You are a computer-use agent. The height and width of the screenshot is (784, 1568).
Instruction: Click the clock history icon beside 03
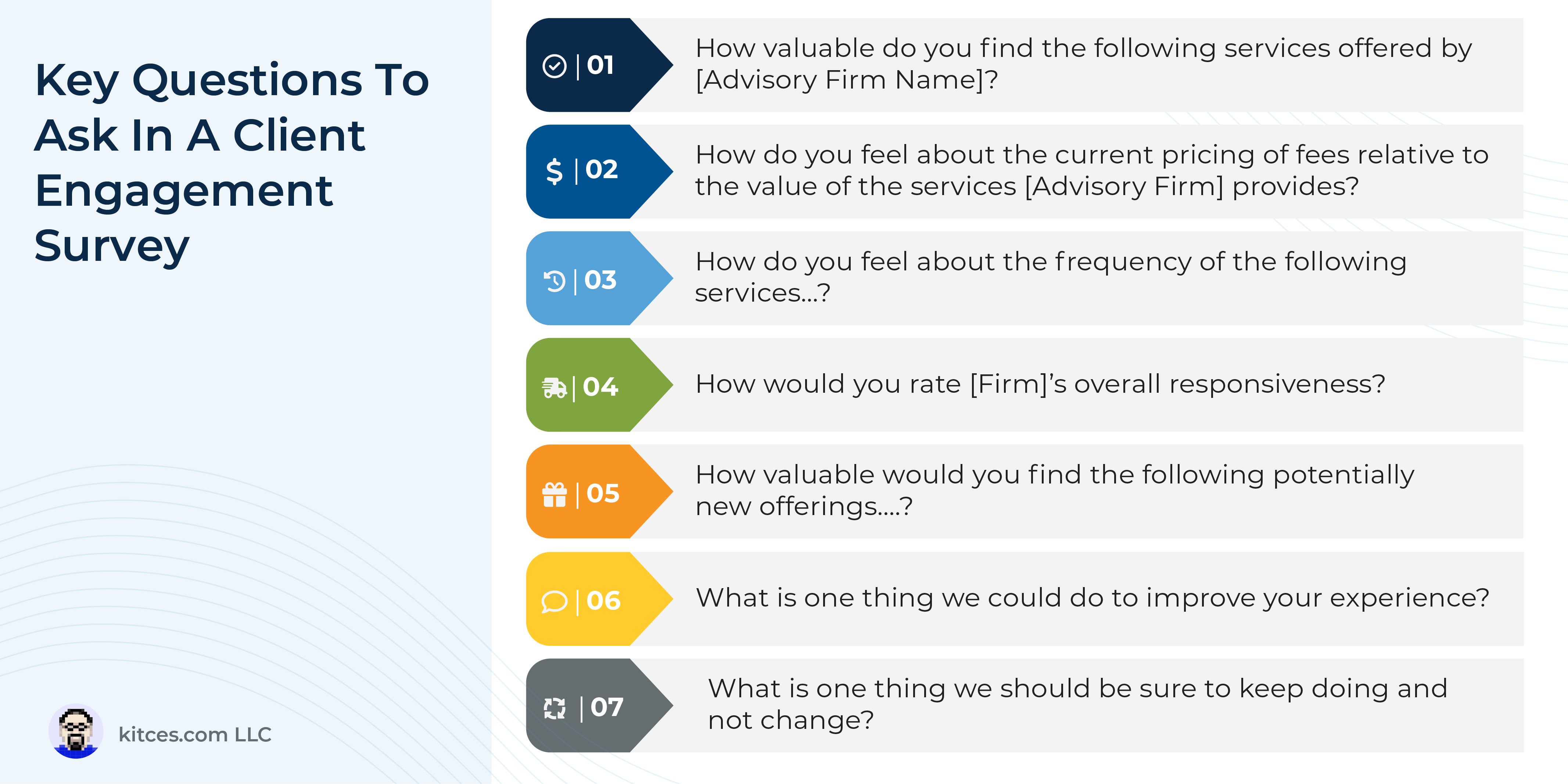pyautogui.click(x=554, y=281)
